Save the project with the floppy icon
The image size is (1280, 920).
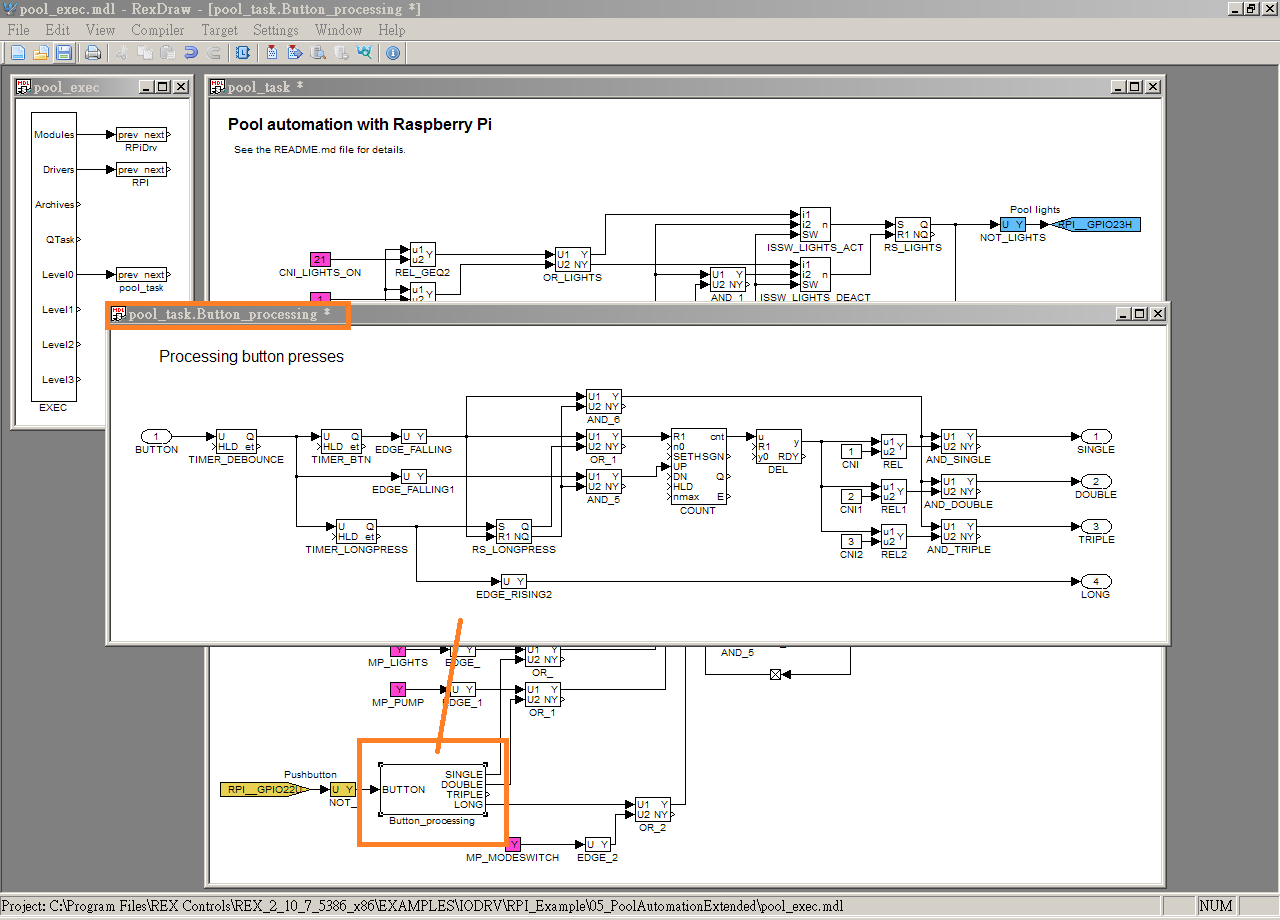point(64,52)
